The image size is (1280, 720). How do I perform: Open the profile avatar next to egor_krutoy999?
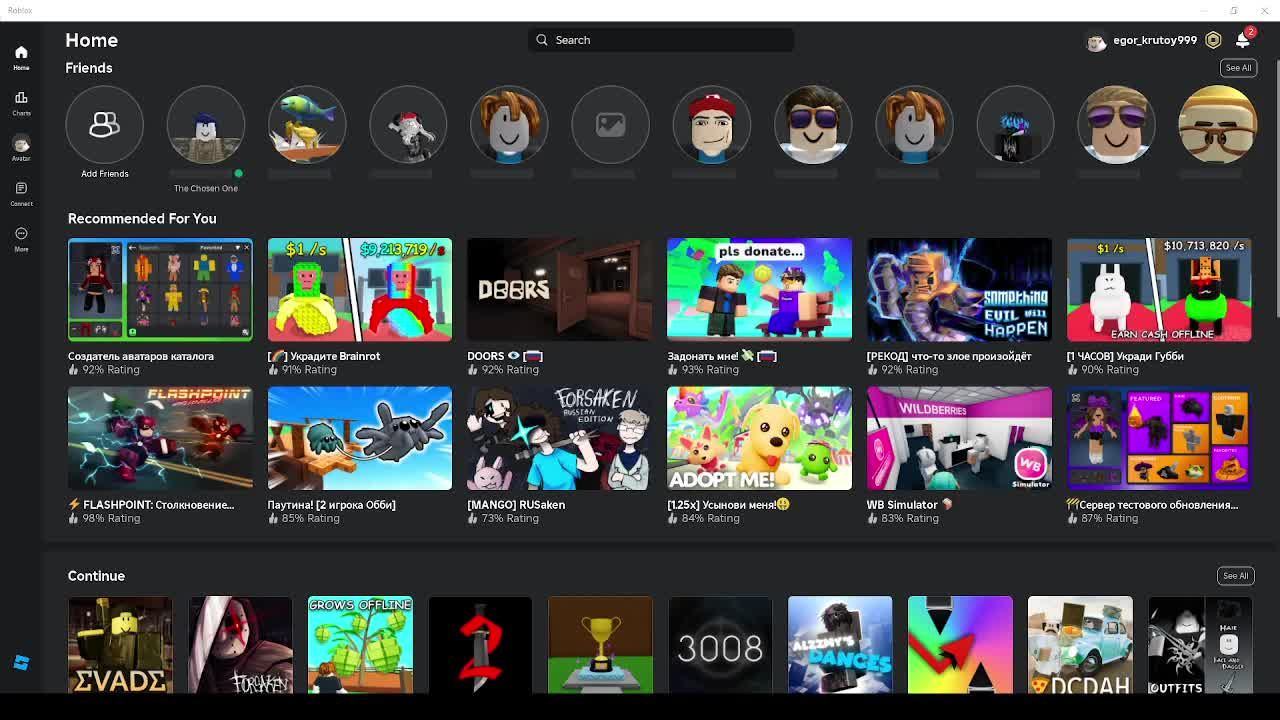[1096, 40]
